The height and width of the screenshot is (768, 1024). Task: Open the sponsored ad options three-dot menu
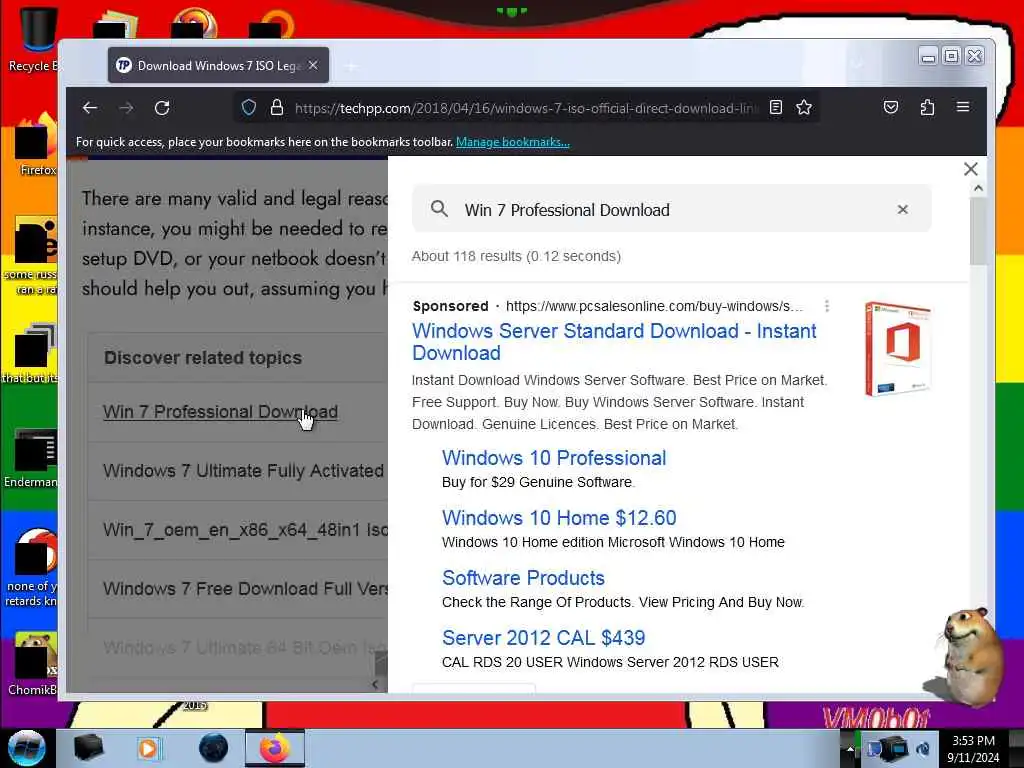[827, 306]
